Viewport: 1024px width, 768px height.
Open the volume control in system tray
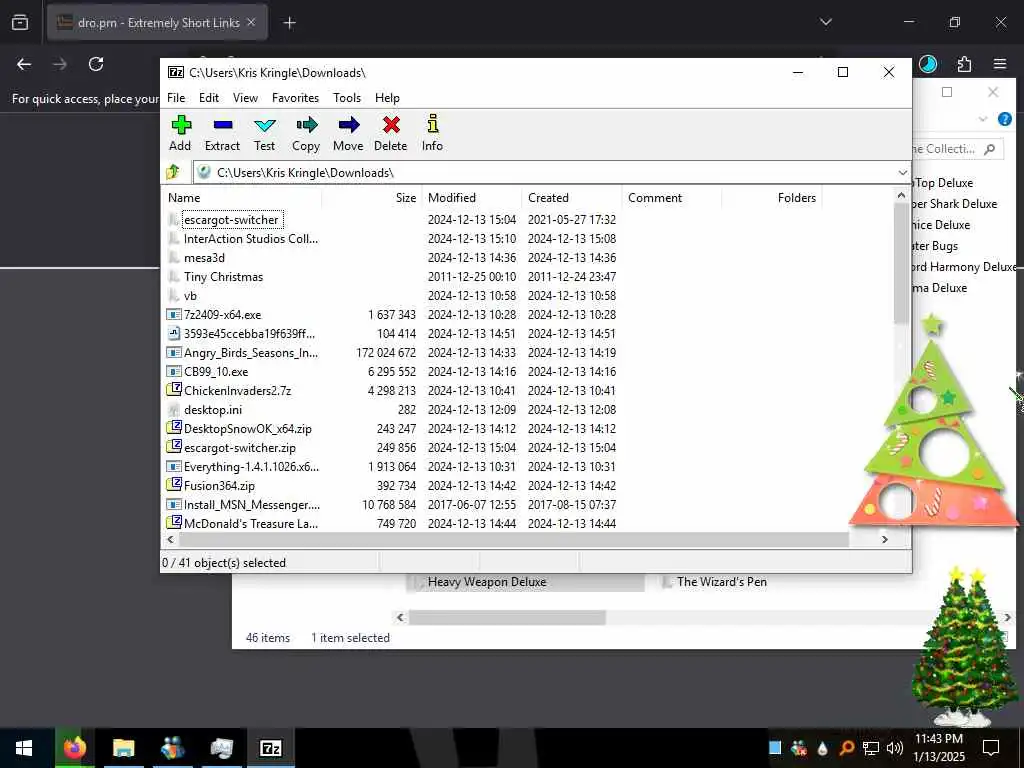895,748
